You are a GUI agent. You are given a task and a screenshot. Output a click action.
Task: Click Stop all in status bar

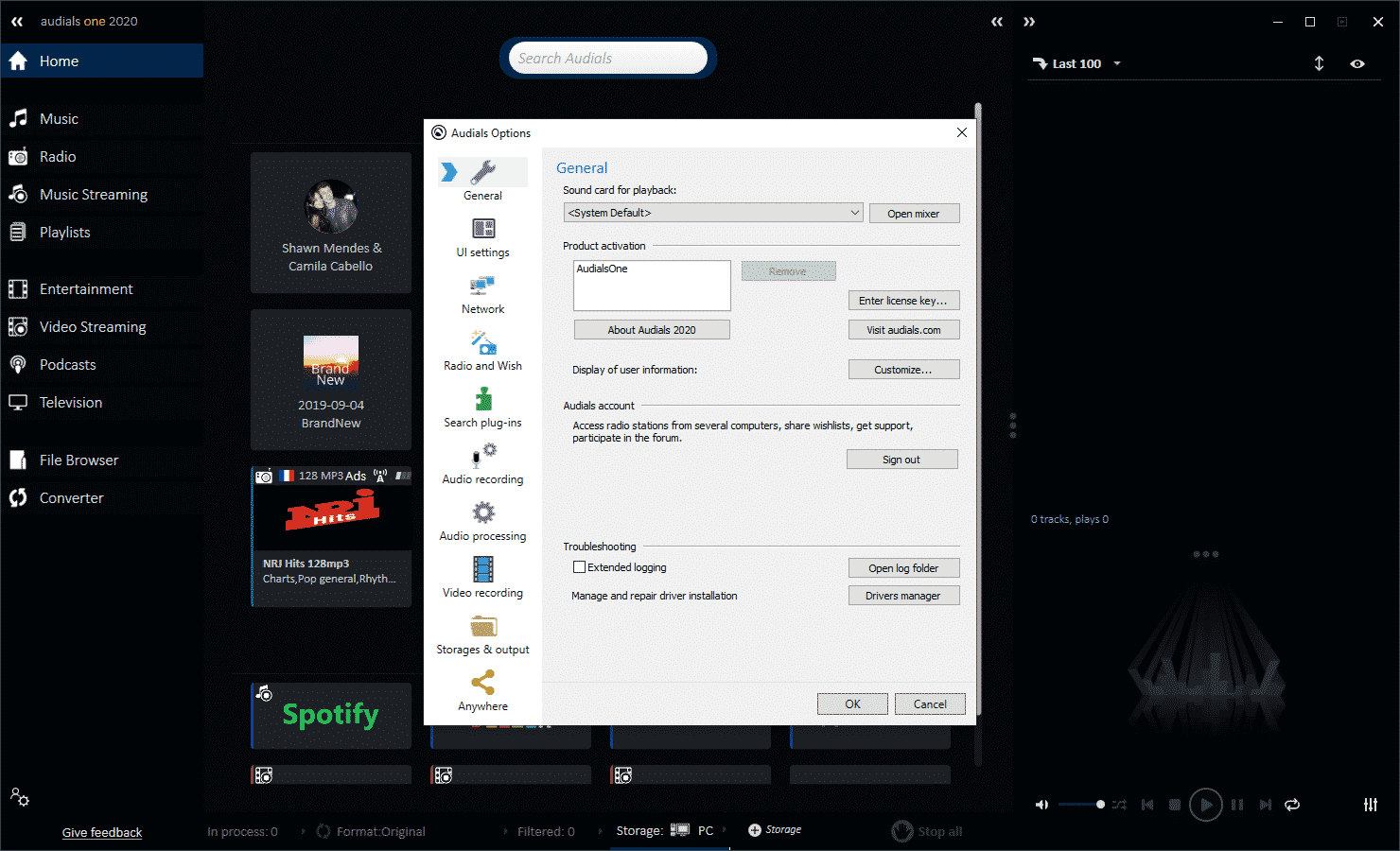pos(927,831)
